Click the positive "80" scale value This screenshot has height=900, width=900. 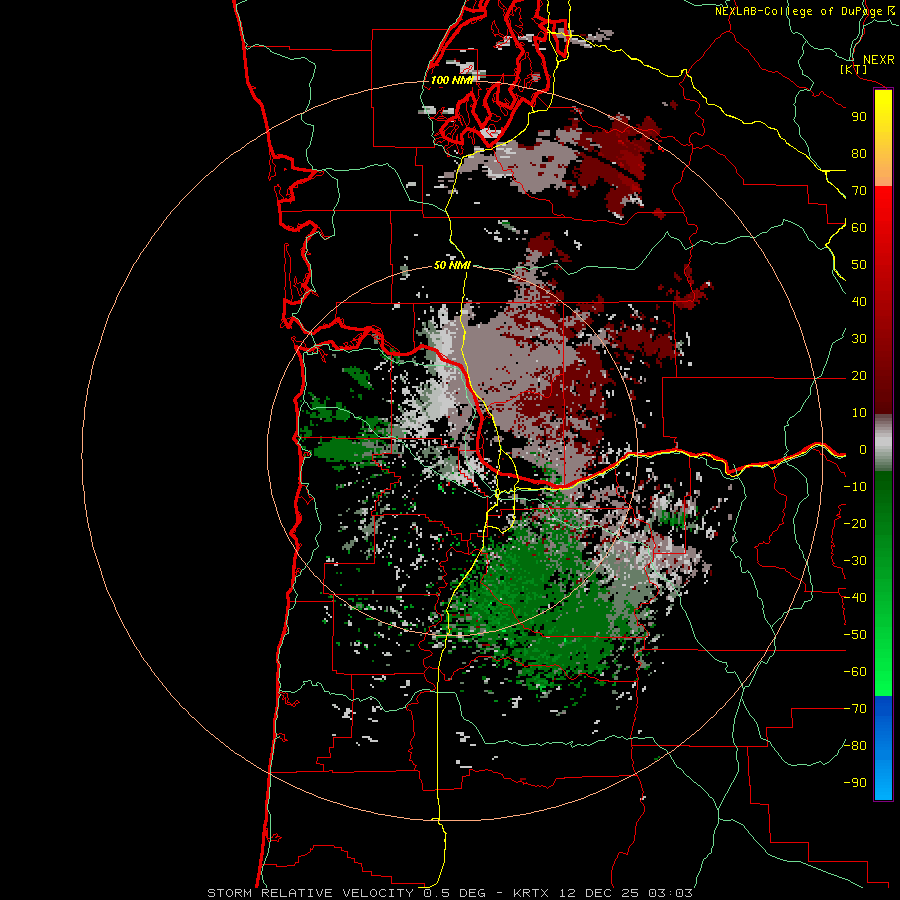pyautogui.click(x=859, y=153)
